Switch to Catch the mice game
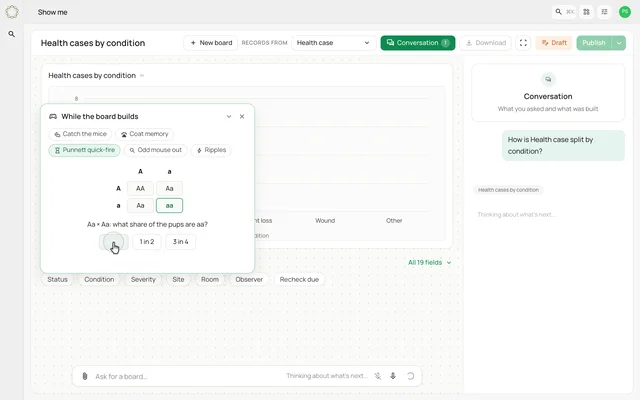Screen dimensions: 640x400 [x=80, y=134]
